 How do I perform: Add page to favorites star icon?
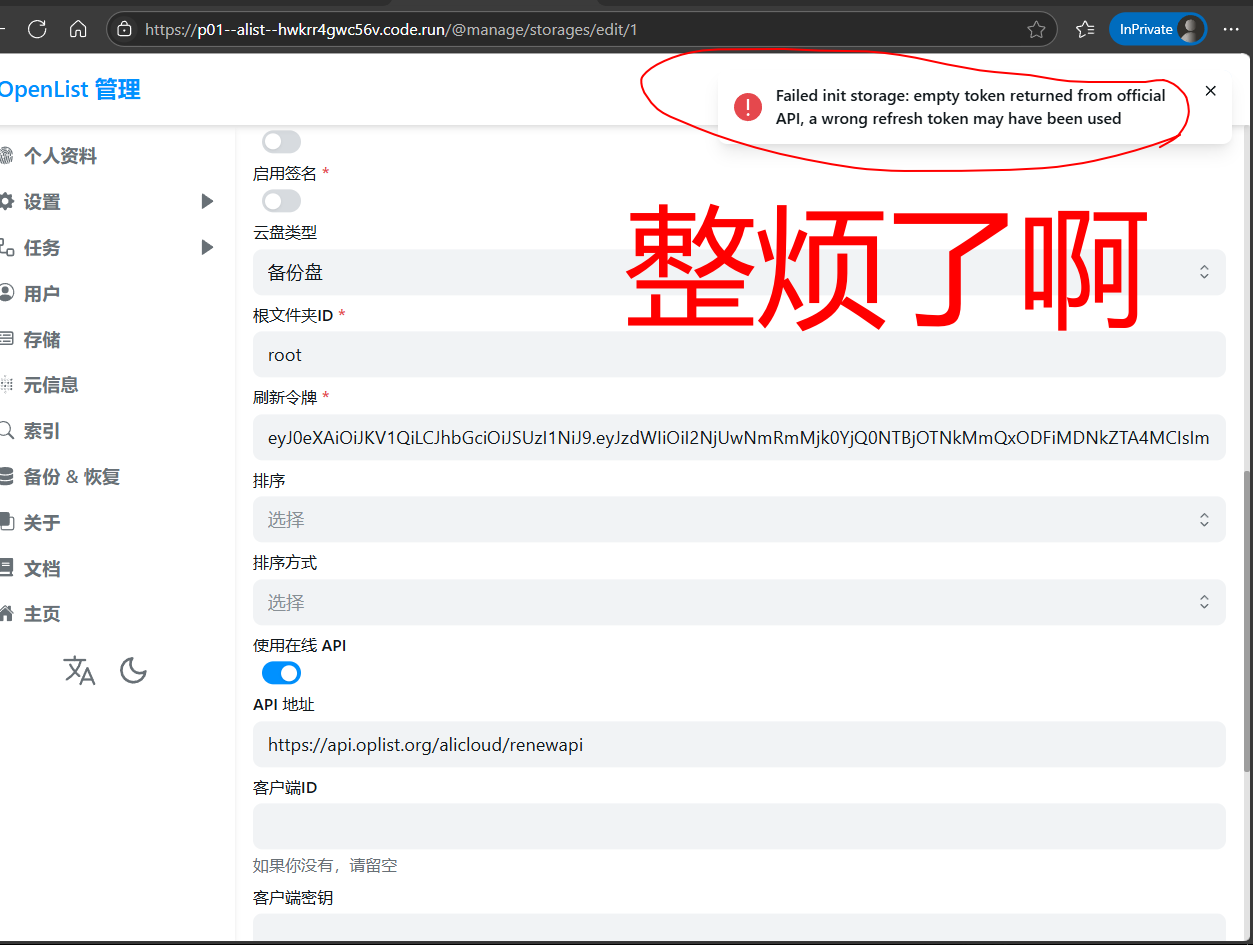pyautogui.click(x=1036, y=29)
